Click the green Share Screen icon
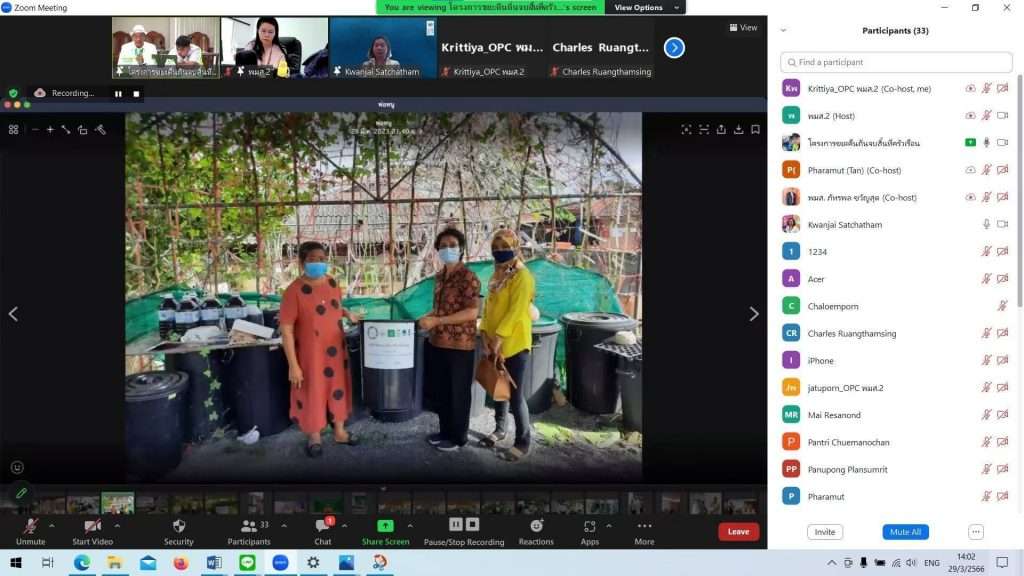This screenshot has height=576, width=1024. coord(385,526)
